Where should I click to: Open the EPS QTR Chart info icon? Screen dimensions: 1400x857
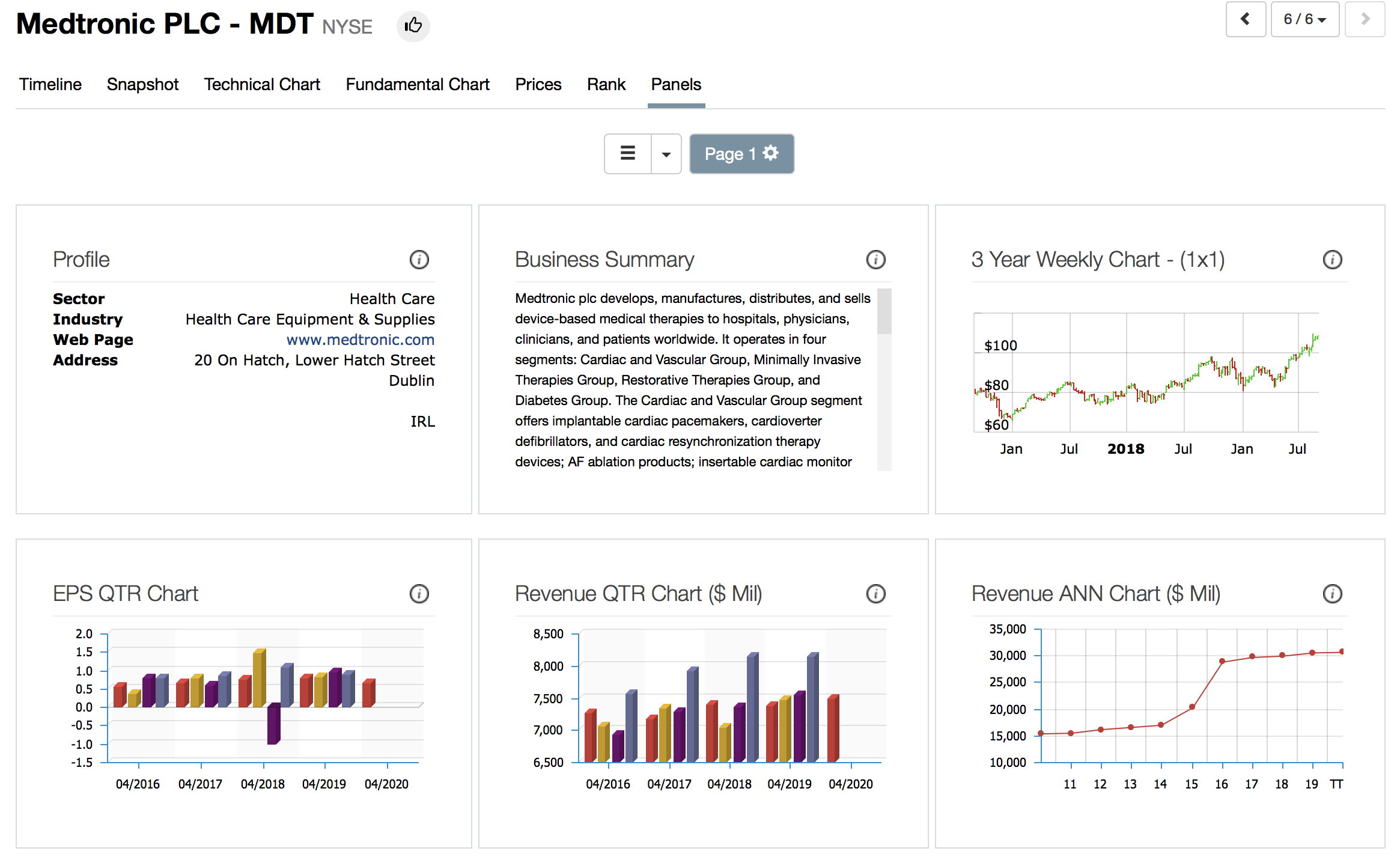419,594
